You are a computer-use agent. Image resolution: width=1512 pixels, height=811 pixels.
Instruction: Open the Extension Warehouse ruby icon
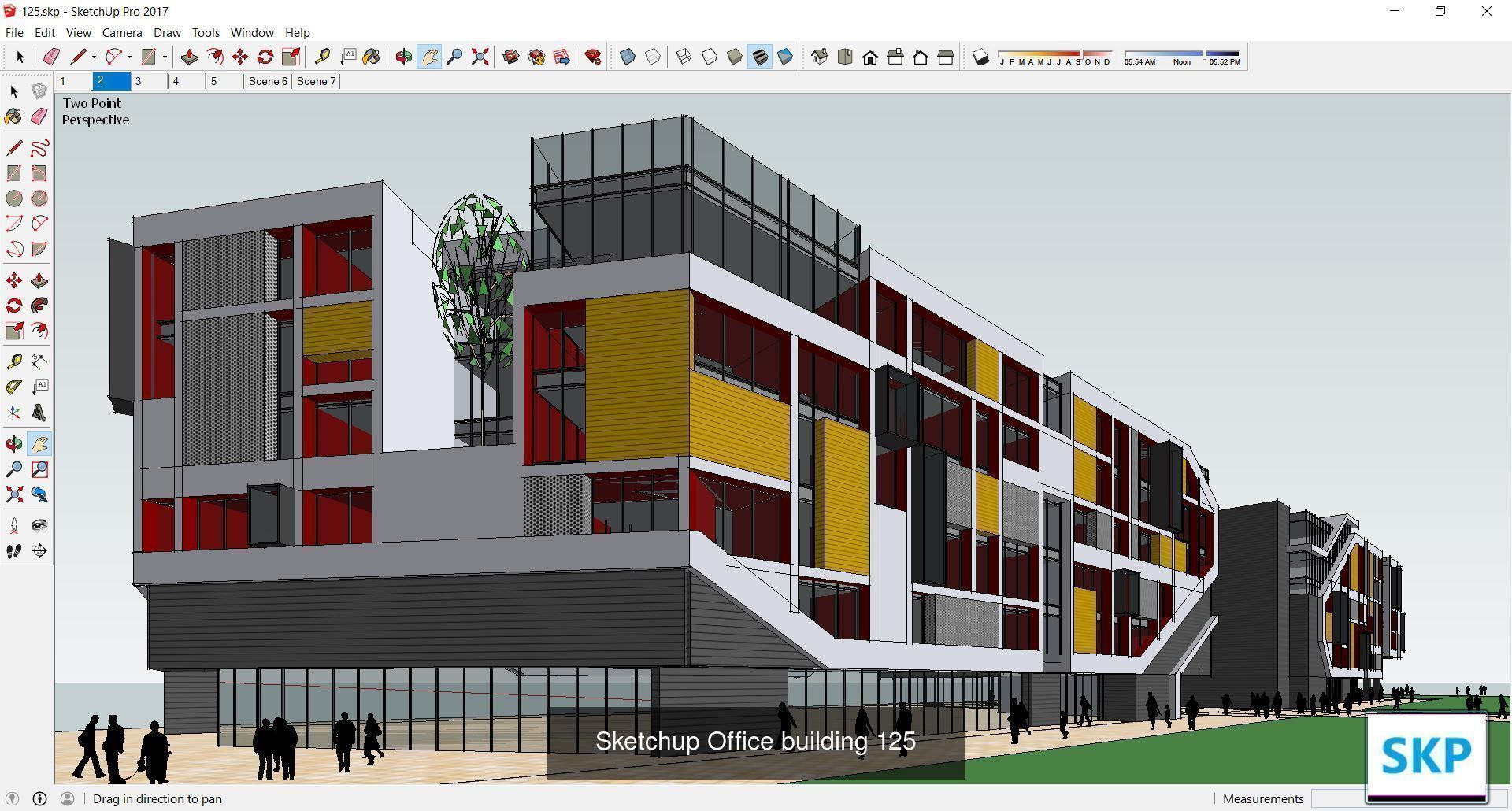(593, 57)
